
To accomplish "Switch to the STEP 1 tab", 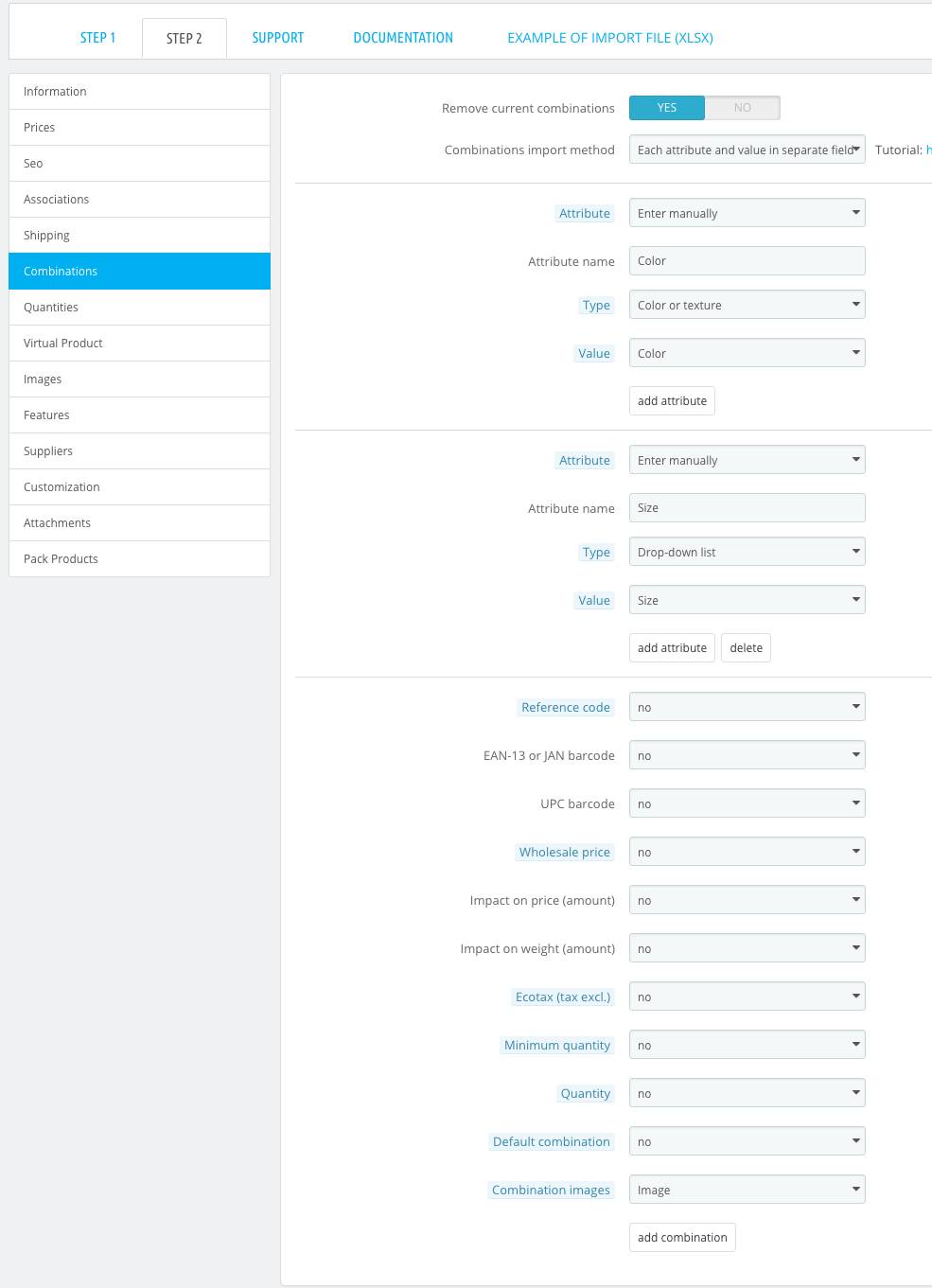I will [98, 38].
